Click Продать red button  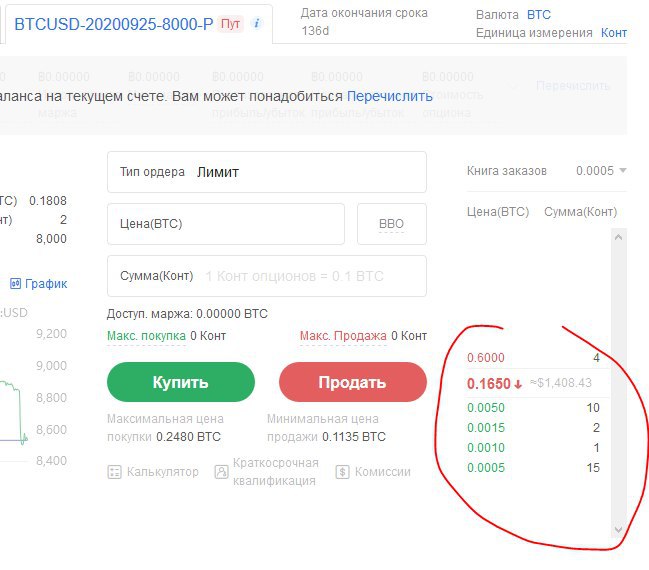(x=353, y=382)
